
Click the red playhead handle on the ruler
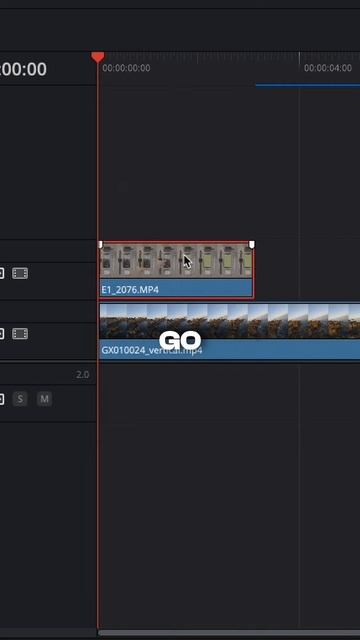click(98, 57)
